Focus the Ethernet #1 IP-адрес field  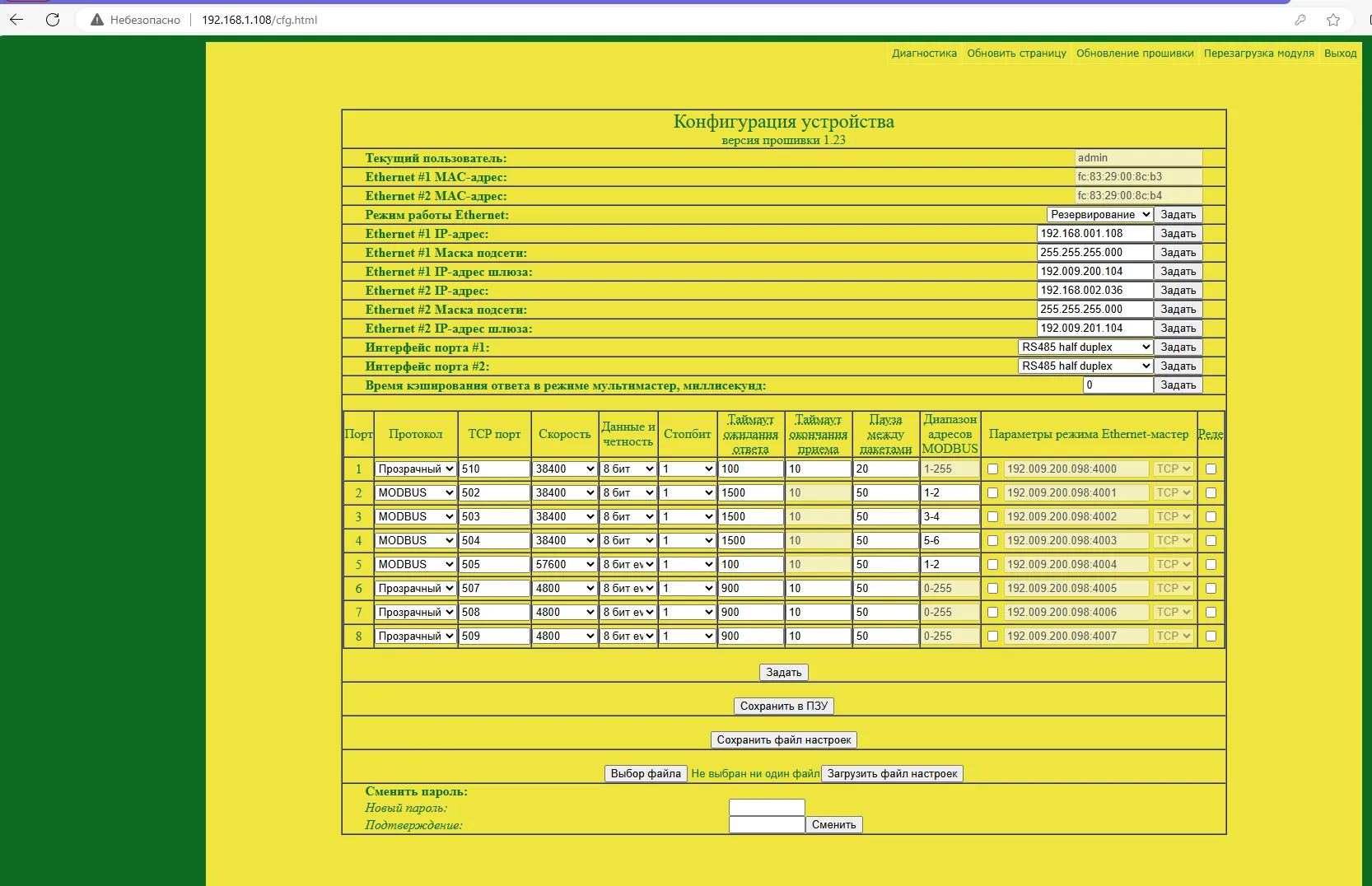1094,234
